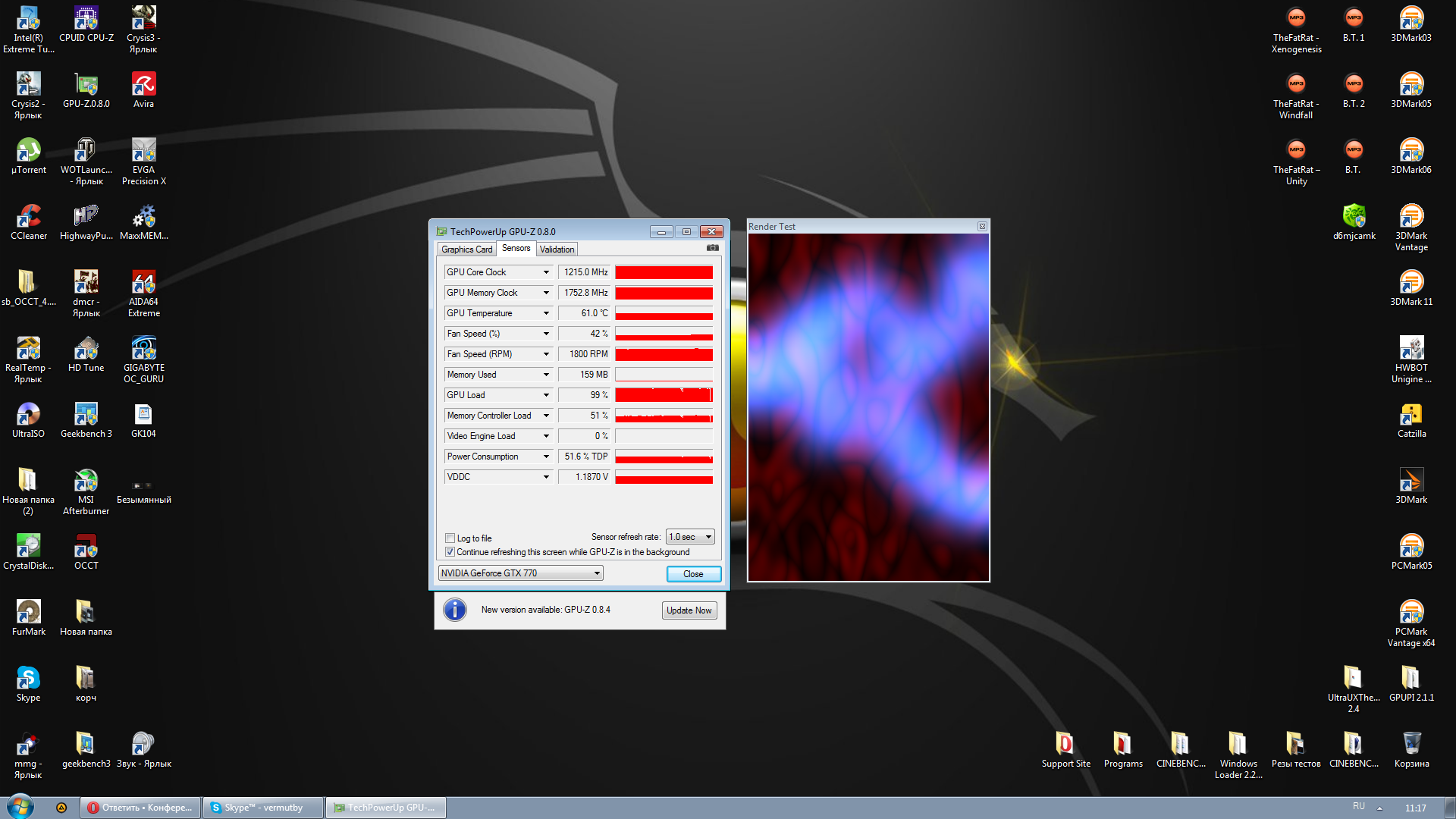Click the GPU-Z screenshot camera icon
Image resolution: width=1456 pixels, height=819 pixels.
coord(712,248)
